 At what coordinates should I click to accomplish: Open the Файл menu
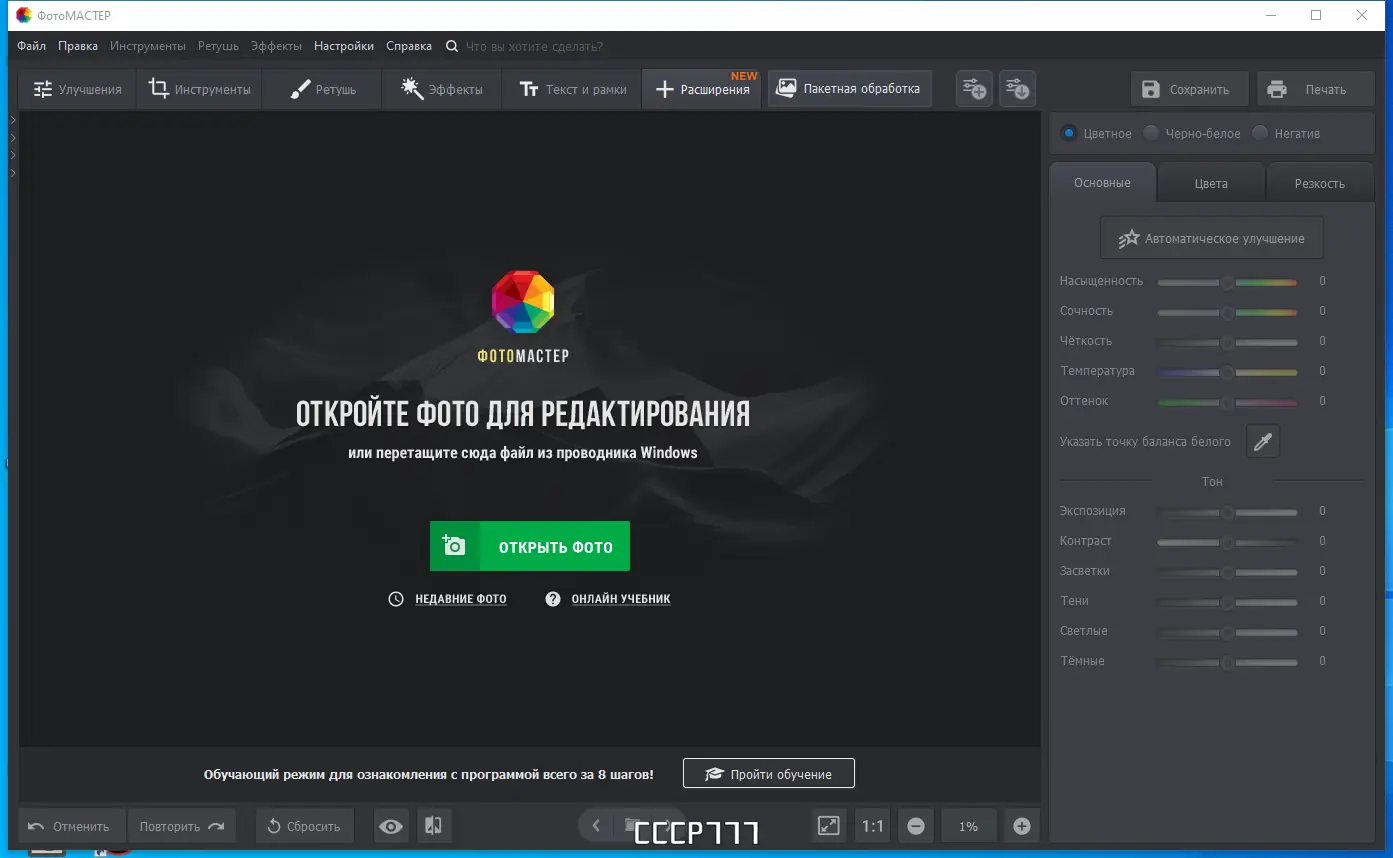click(31, 46)
